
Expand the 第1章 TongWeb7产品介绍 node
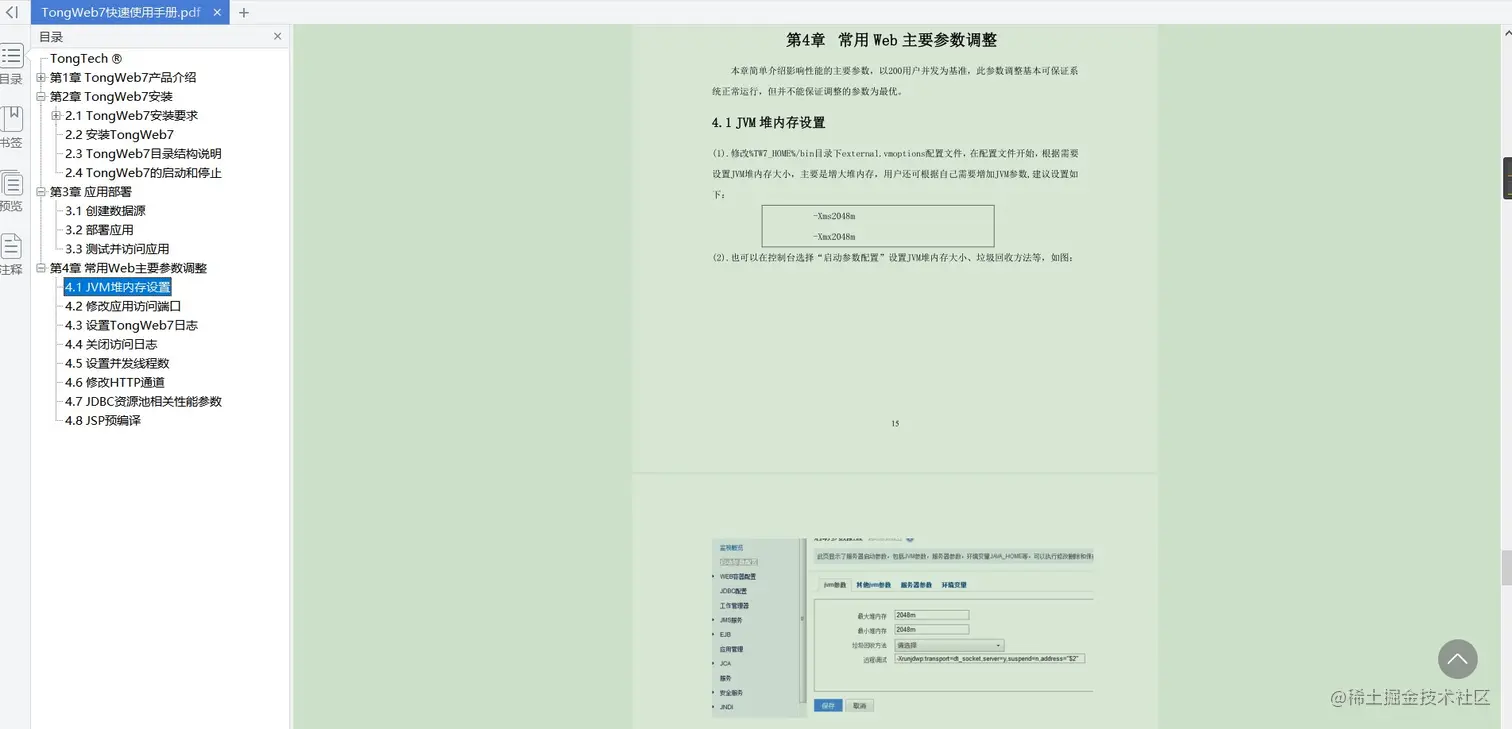click(41, 77)
